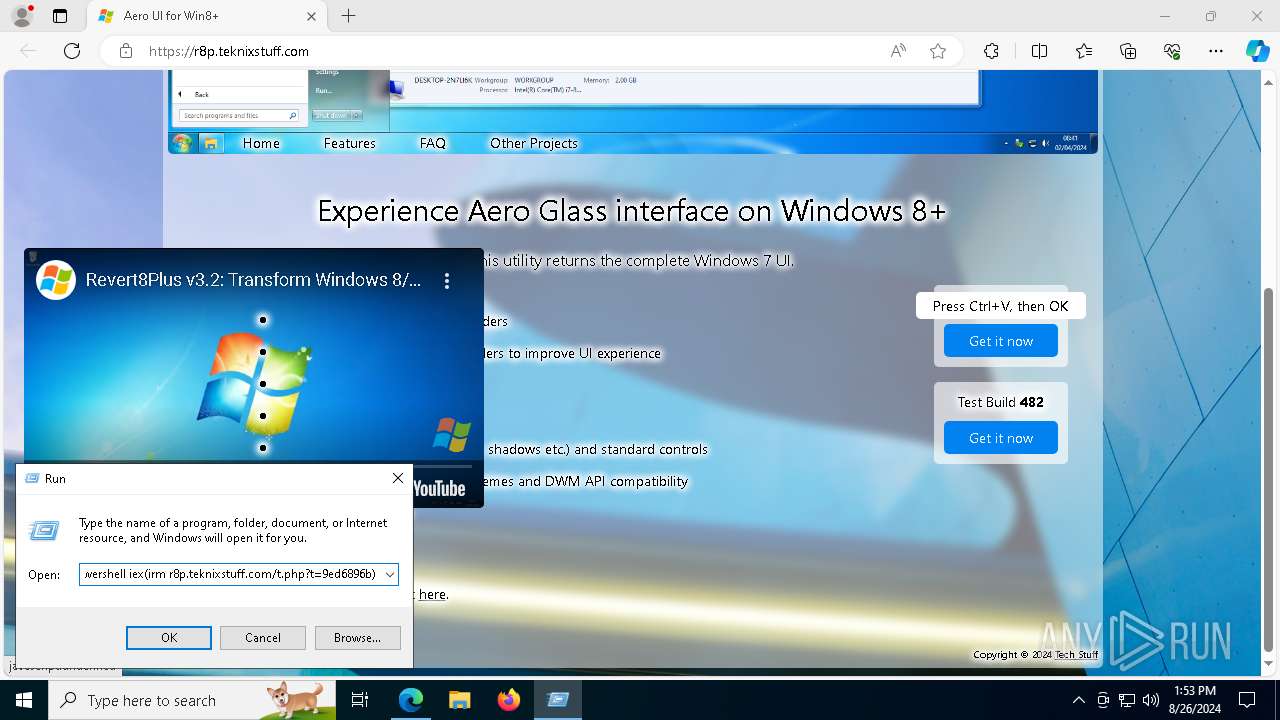Add this page to favorites star
This screenshot has width=1280, height=720.
(x=938, y=51)
